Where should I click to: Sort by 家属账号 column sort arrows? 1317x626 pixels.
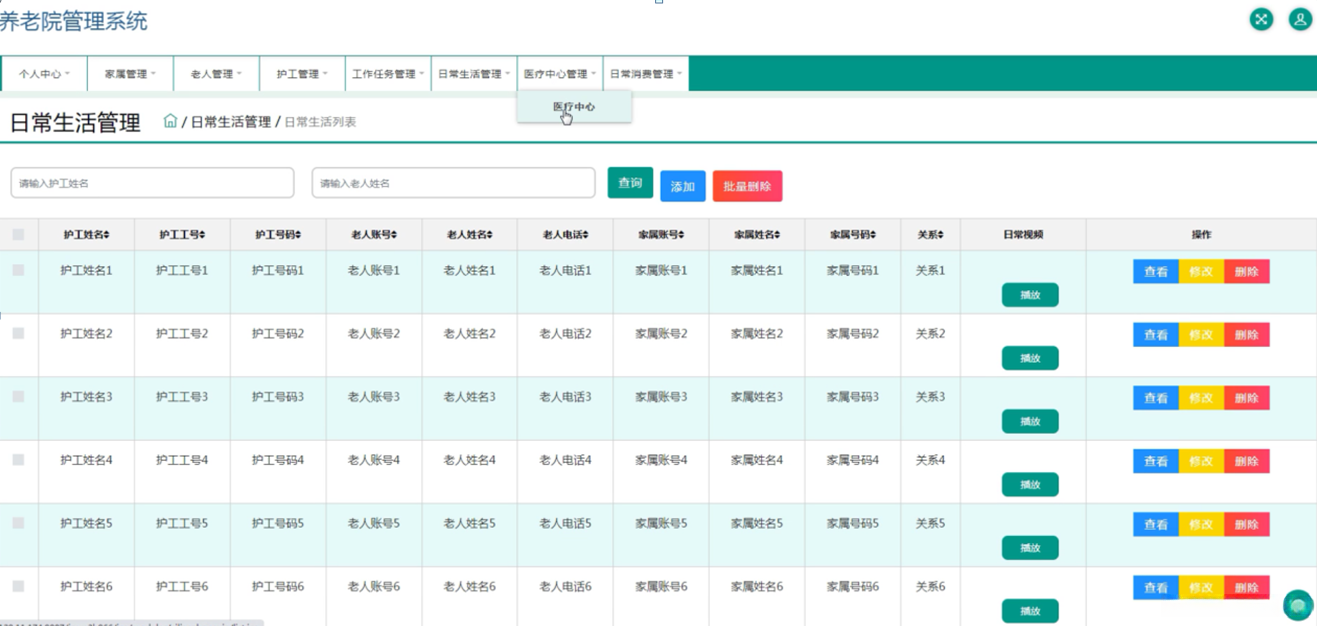(x=682, y=235)
